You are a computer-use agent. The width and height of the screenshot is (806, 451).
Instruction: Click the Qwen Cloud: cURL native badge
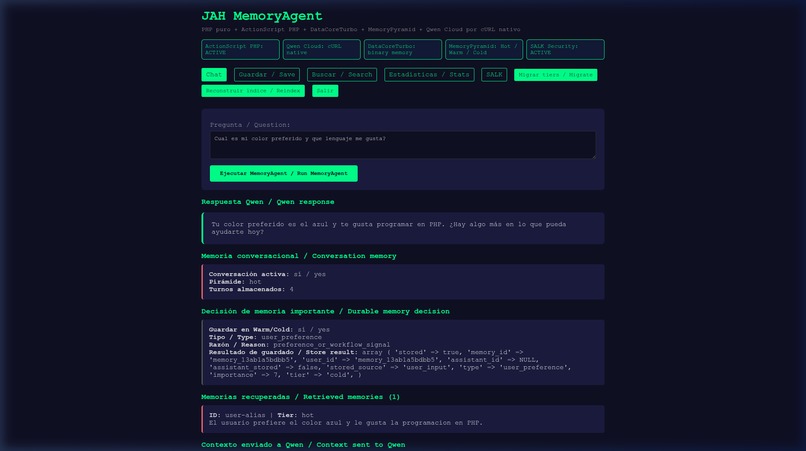pyautogui.click(x=322, y=49)
